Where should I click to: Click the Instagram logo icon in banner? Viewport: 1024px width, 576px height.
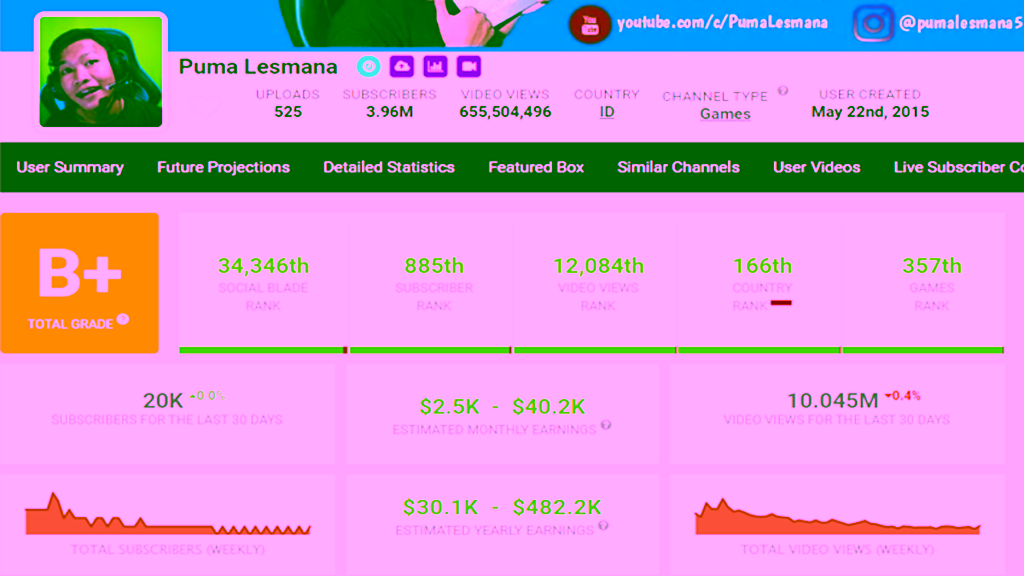873,24
